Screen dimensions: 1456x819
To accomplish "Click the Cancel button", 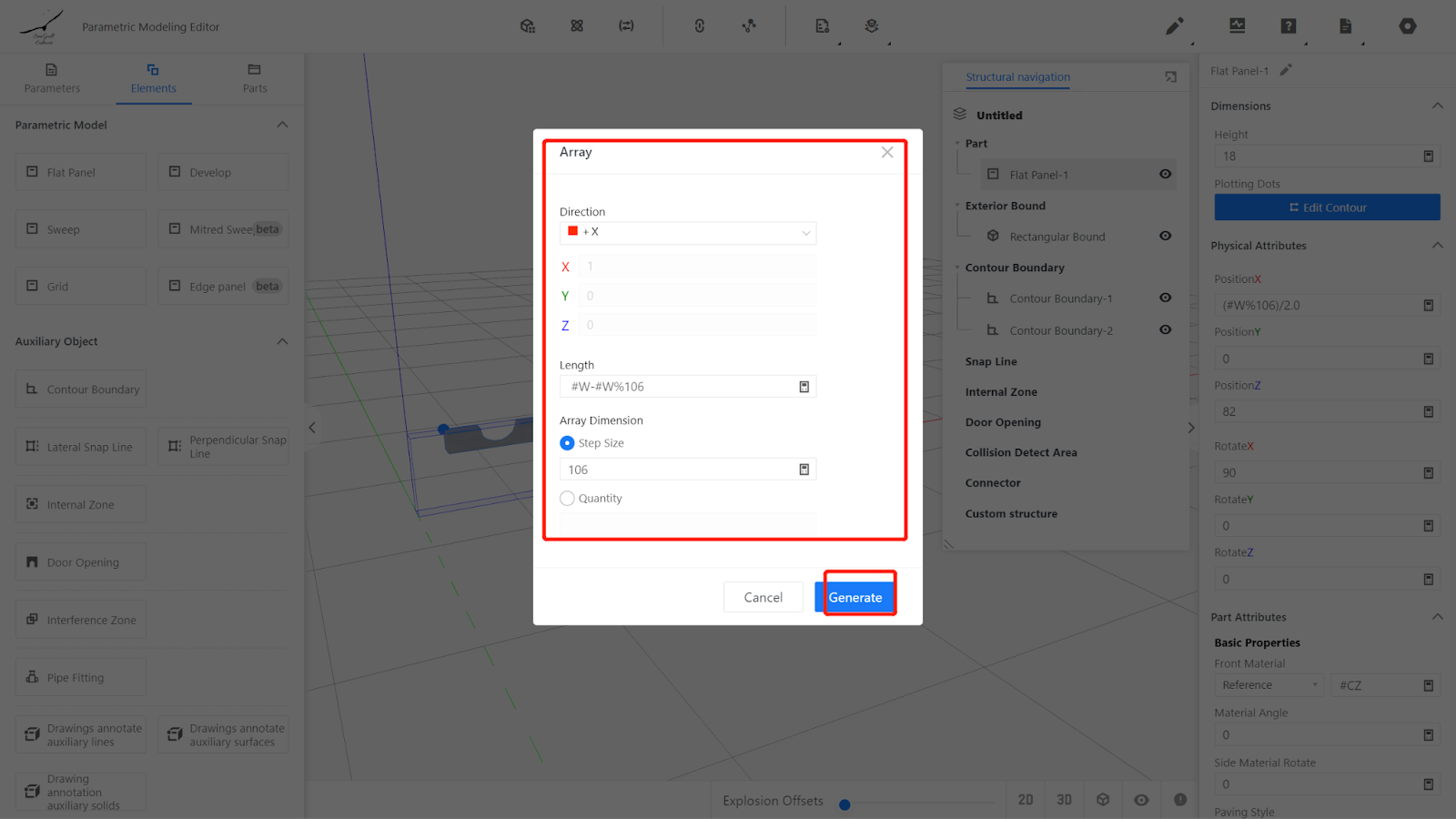I will (x=763, y=597).
